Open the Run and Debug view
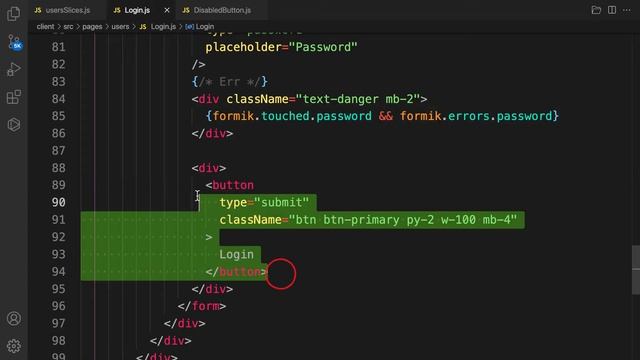The image size is (640, 360). click(13, 69)
